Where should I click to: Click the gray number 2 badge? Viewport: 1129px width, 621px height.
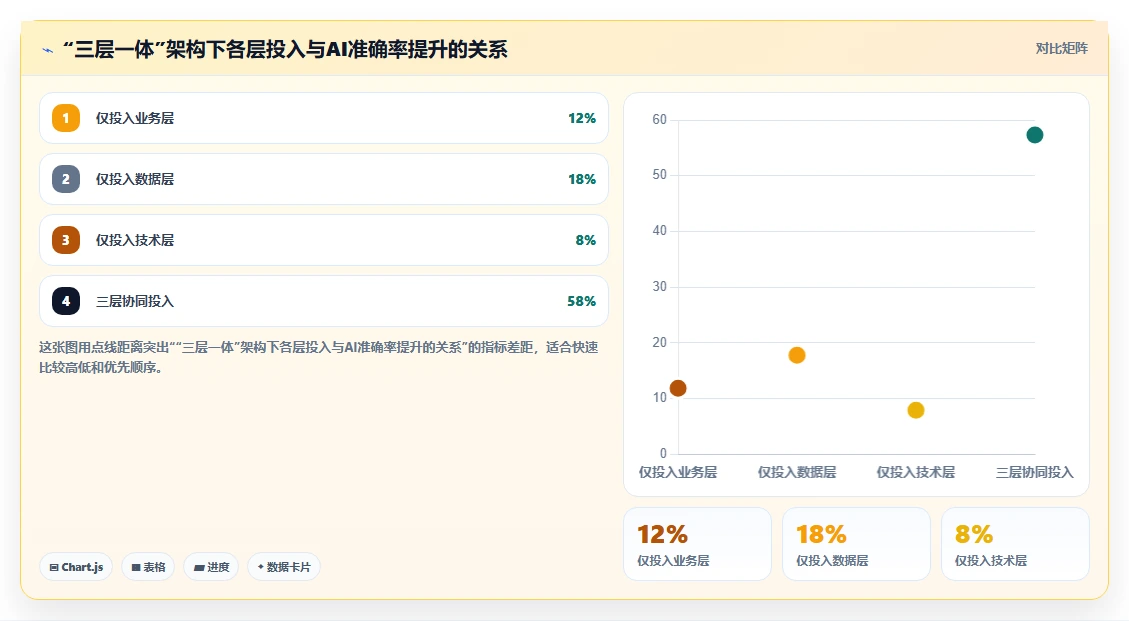click(x=66, y=179)
